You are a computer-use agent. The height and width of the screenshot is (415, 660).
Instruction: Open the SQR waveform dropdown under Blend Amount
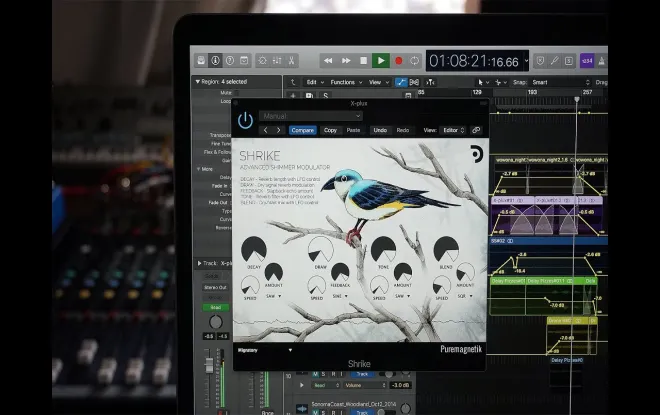pyautogui.click(x=465, y=296)
